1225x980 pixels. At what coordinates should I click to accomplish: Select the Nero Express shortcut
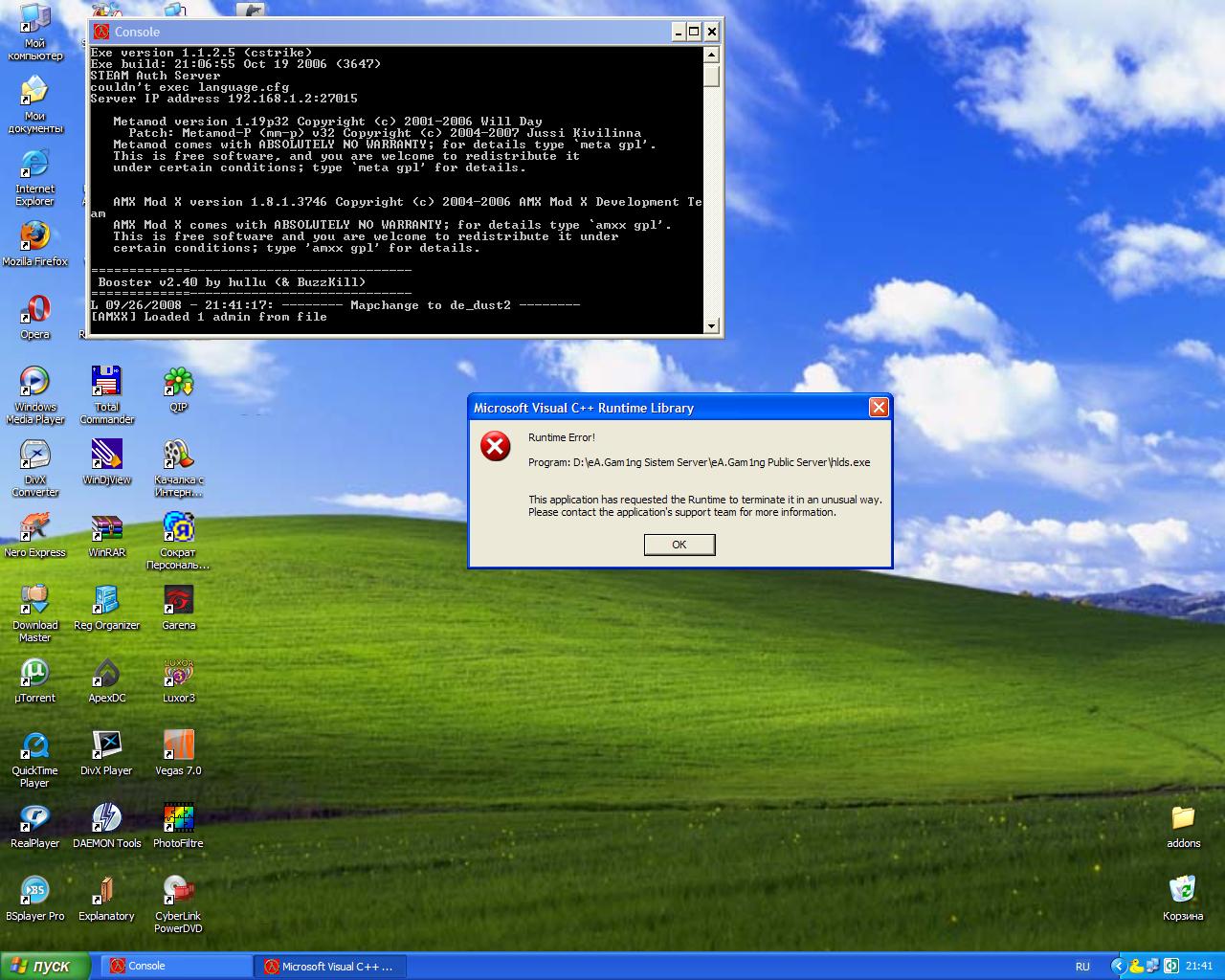point(35,534)
